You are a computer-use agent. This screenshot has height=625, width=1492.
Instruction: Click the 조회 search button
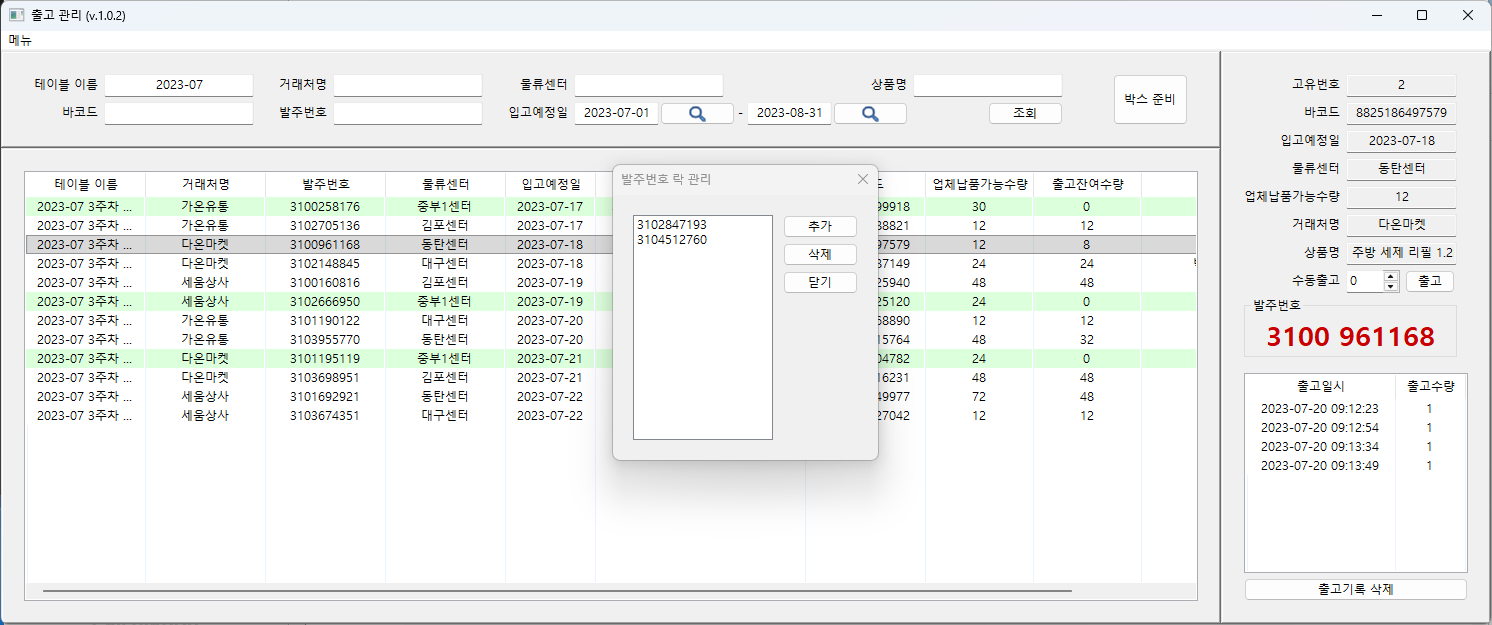tap(1025, 114)
